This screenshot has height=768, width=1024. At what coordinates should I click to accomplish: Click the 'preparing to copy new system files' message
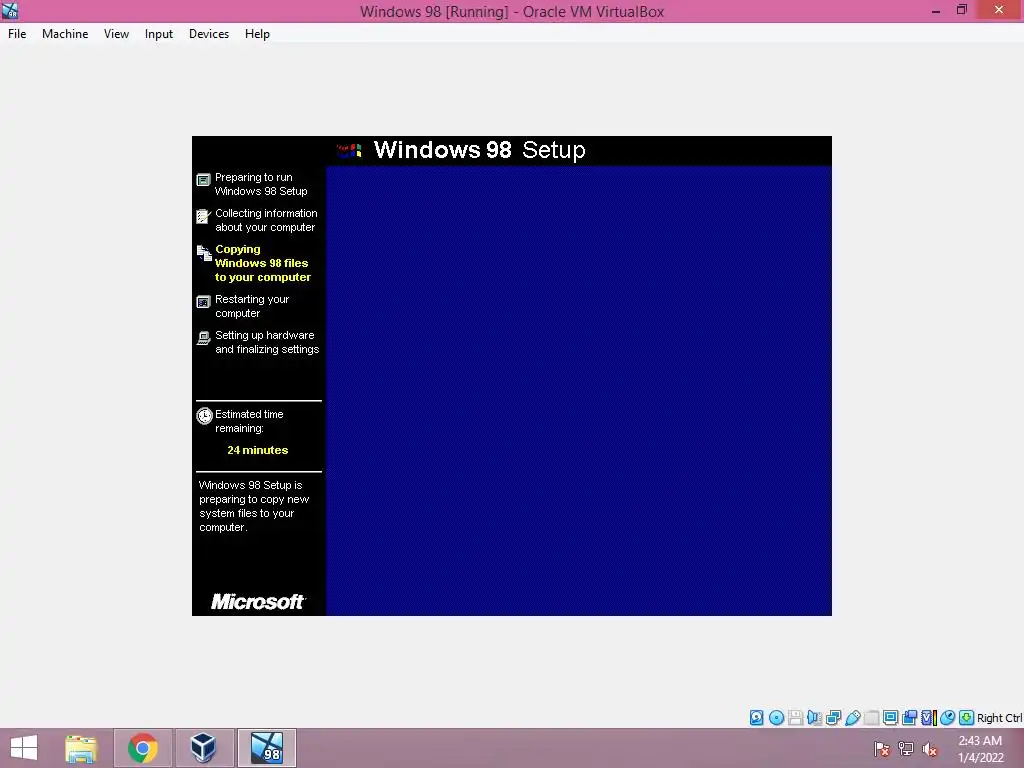[x=253, y=506]
